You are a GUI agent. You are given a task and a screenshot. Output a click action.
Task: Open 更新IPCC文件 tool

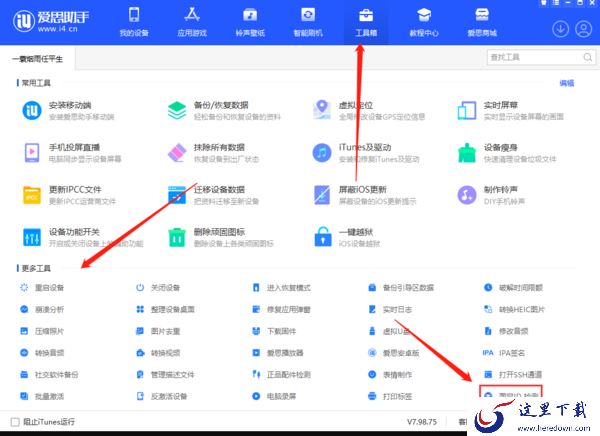tap(69, 195)
